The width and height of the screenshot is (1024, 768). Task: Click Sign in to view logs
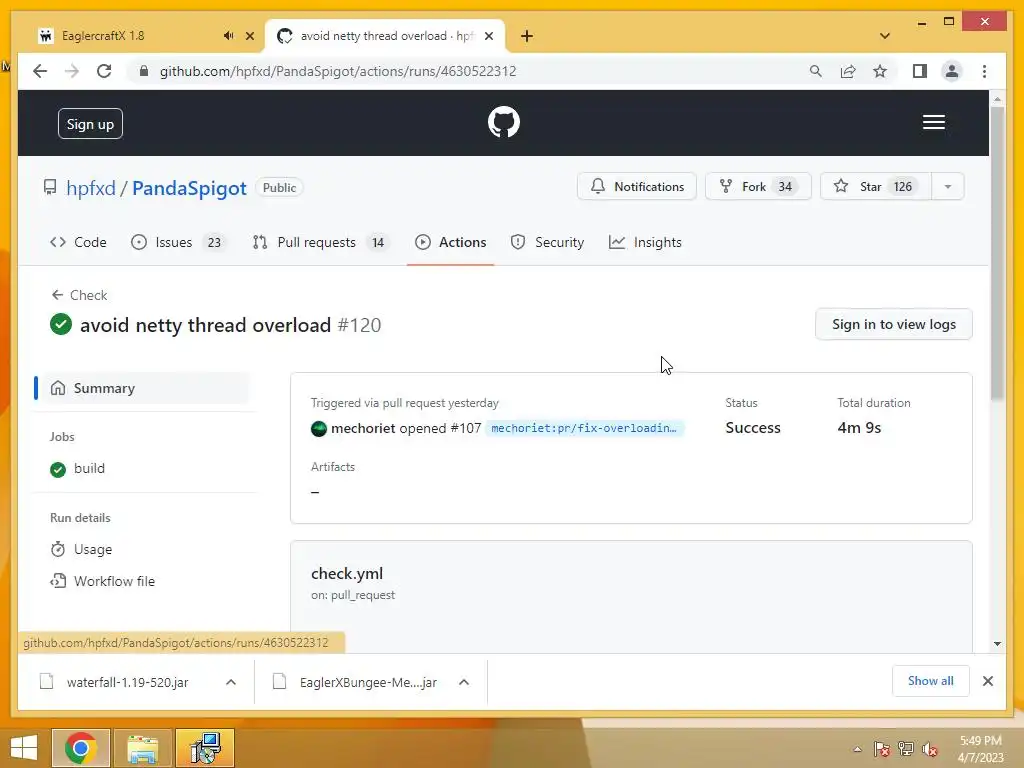tap(893, 325)
